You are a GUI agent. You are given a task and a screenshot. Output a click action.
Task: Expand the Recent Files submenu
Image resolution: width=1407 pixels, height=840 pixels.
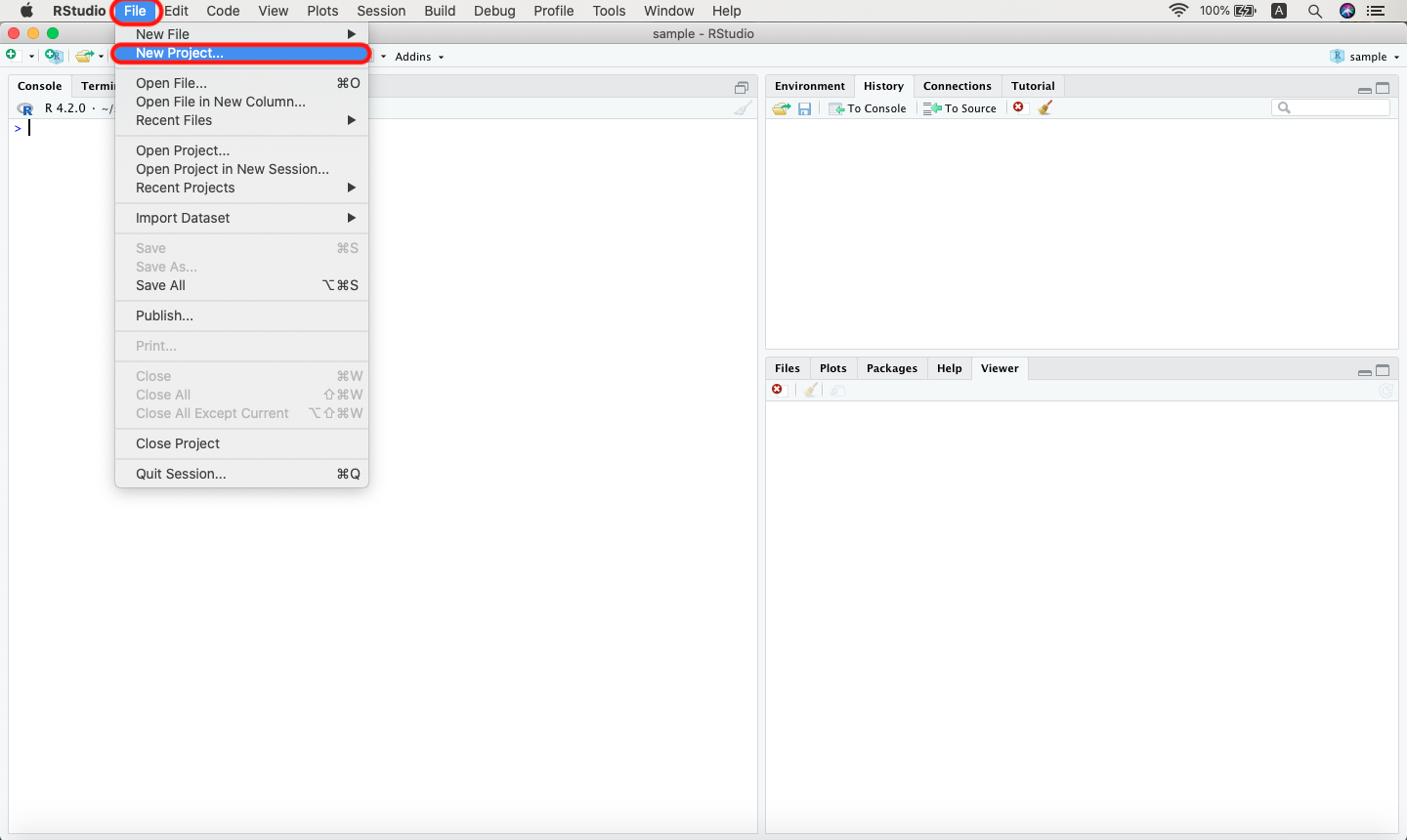(241, 120)
